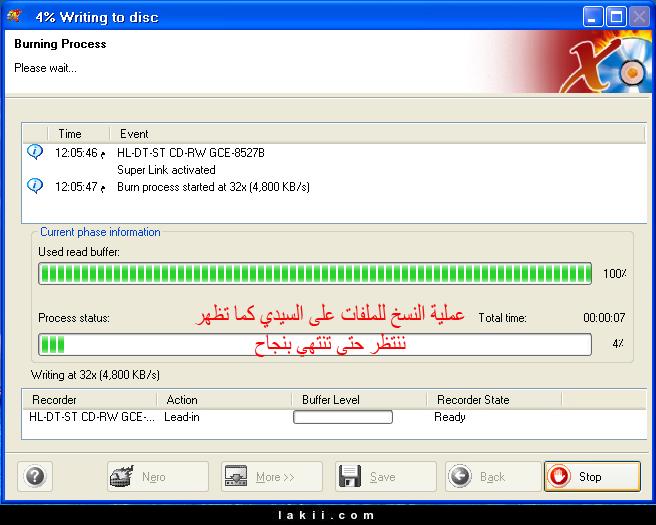The height and width of the screenshot is (525, 656).
Task: Click the Used read buffer progress bar
Action: pos(315,274)
